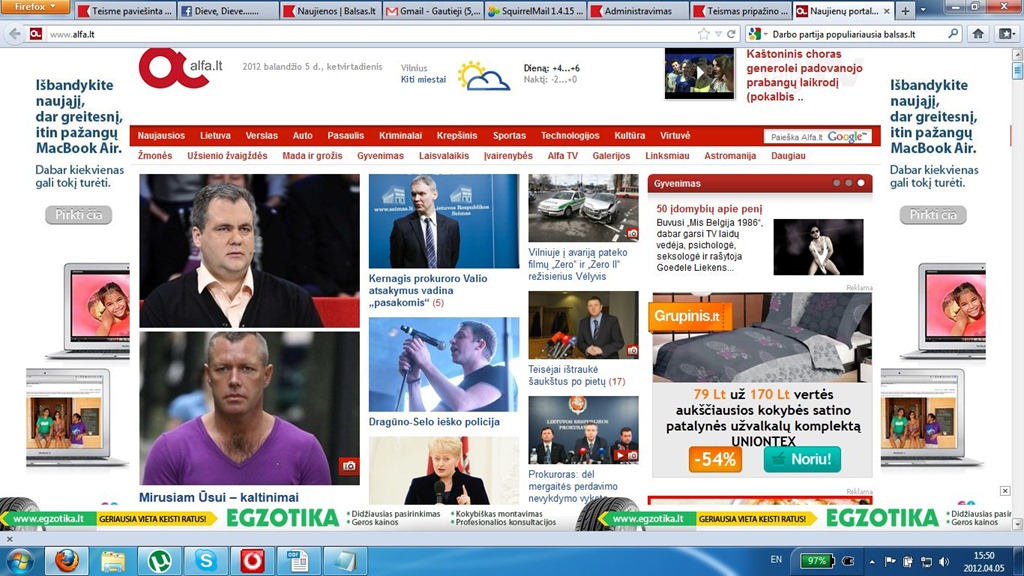Open the Firefox application menu
Viewport: 1024px width, 576px height.
point(35,7)
